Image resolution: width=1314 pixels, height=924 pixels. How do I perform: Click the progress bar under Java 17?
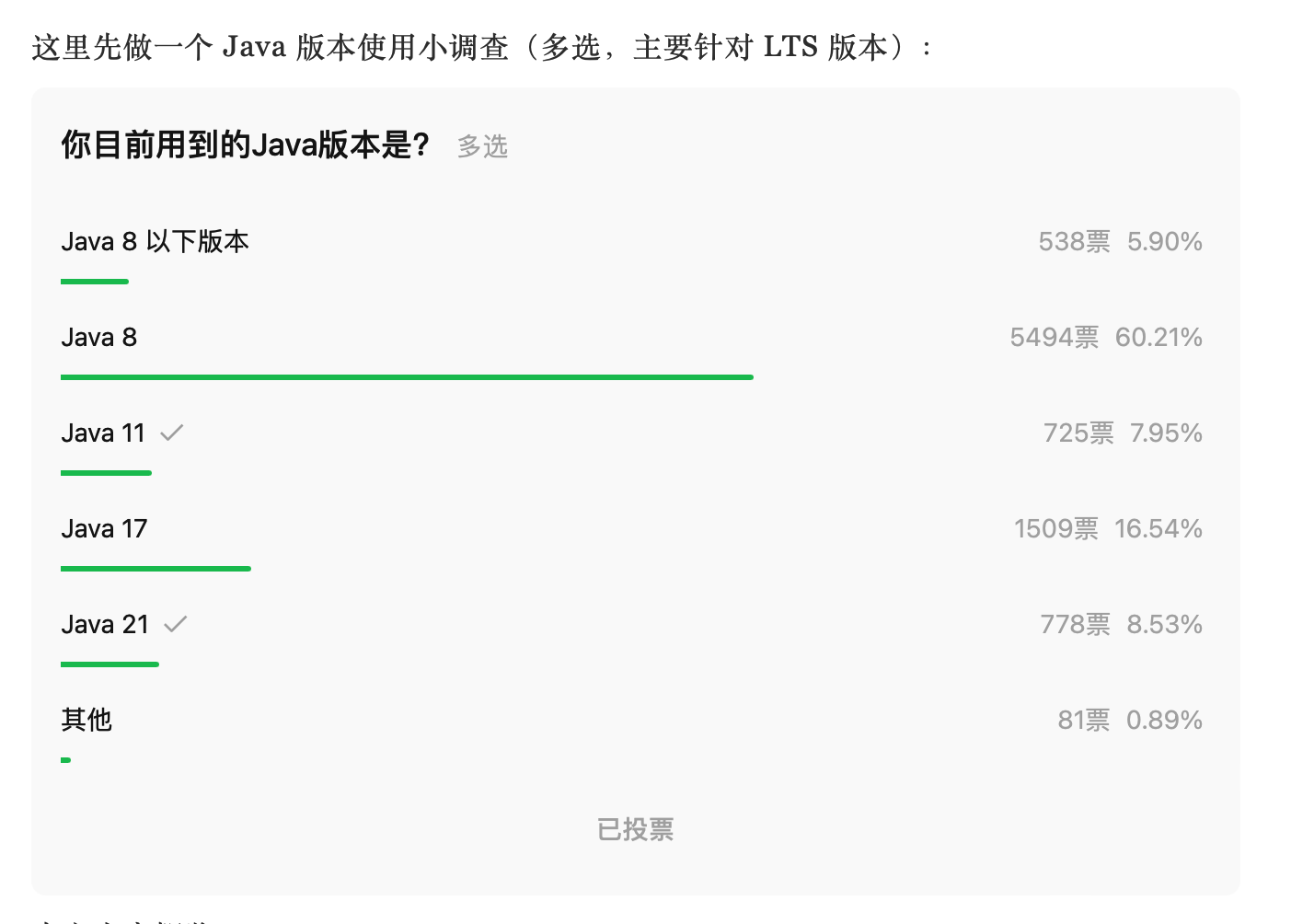coord(156,569)
